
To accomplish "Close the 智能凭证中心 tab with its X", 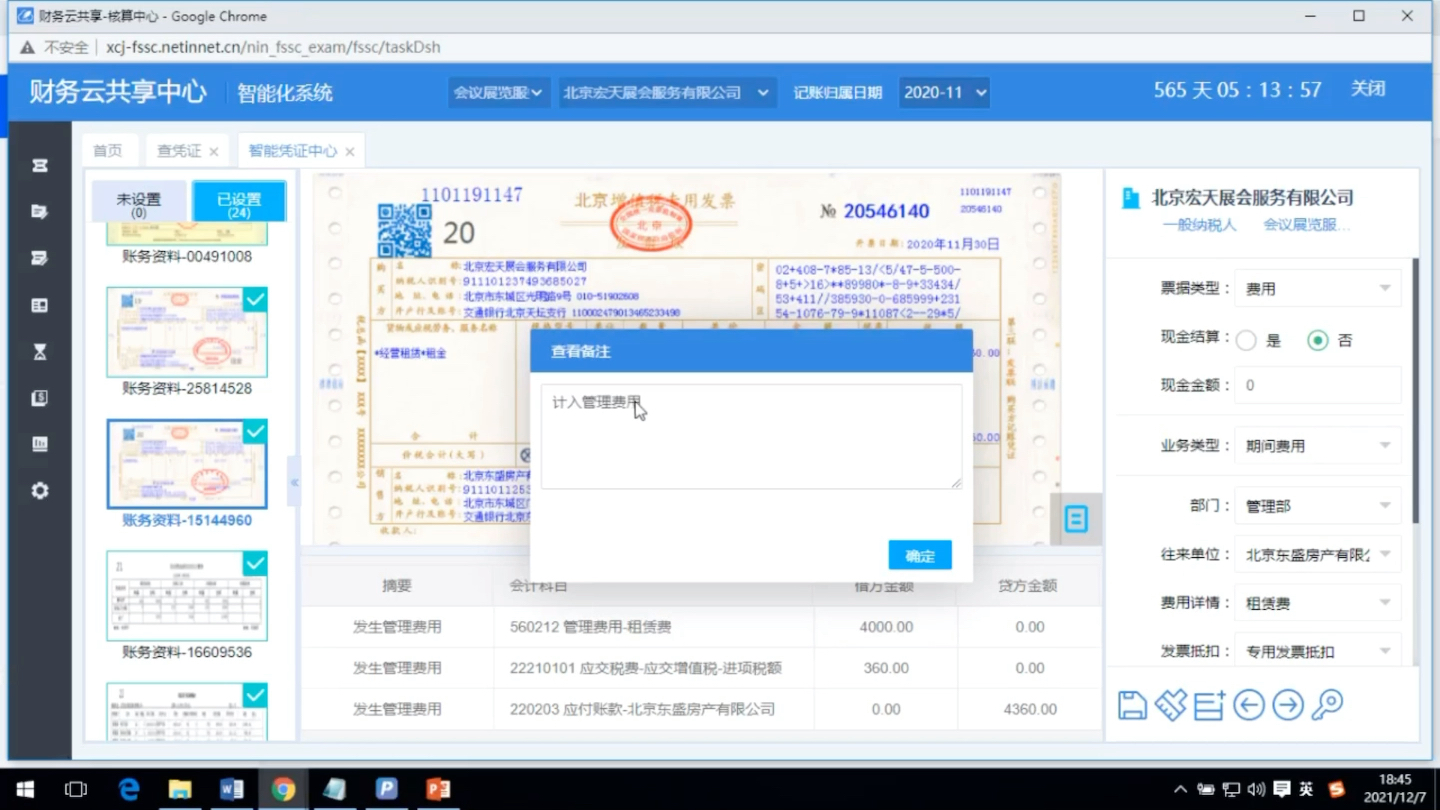I will (349, 152).
